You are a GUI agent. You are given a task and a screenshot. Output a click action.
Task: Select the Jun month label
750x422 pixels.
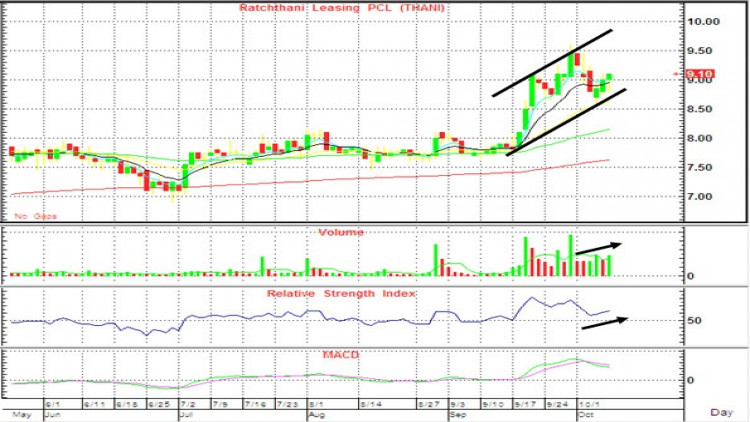pyautogui.click(x=52, y=414)
